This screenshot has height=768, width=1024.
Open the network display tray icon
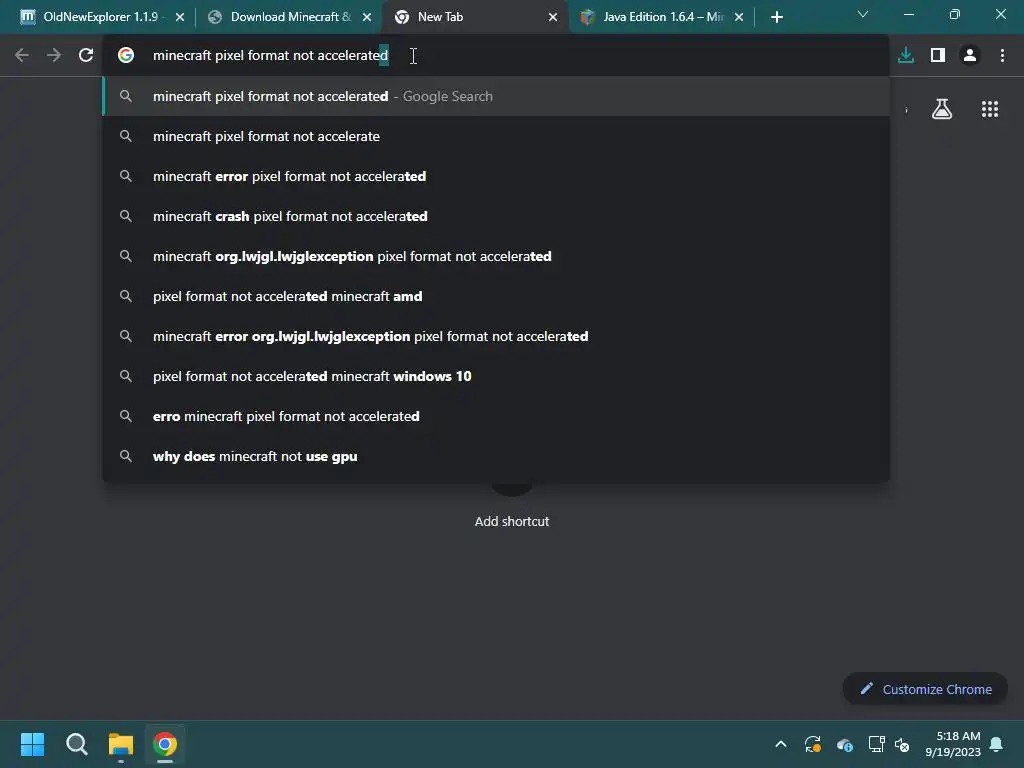(x=876, y=744)
